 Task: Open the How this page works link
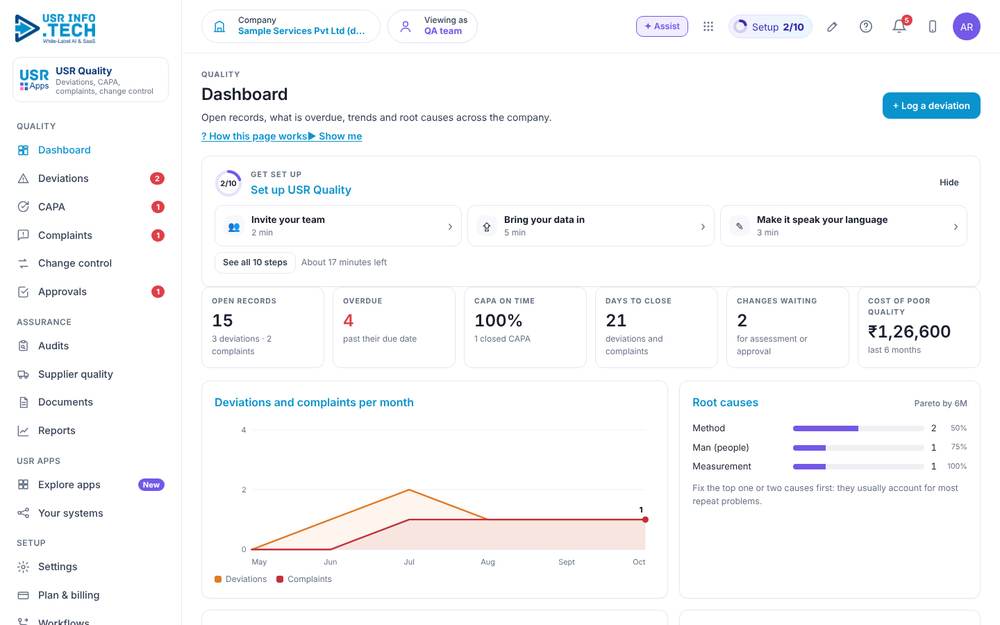[x=254, y=136]
